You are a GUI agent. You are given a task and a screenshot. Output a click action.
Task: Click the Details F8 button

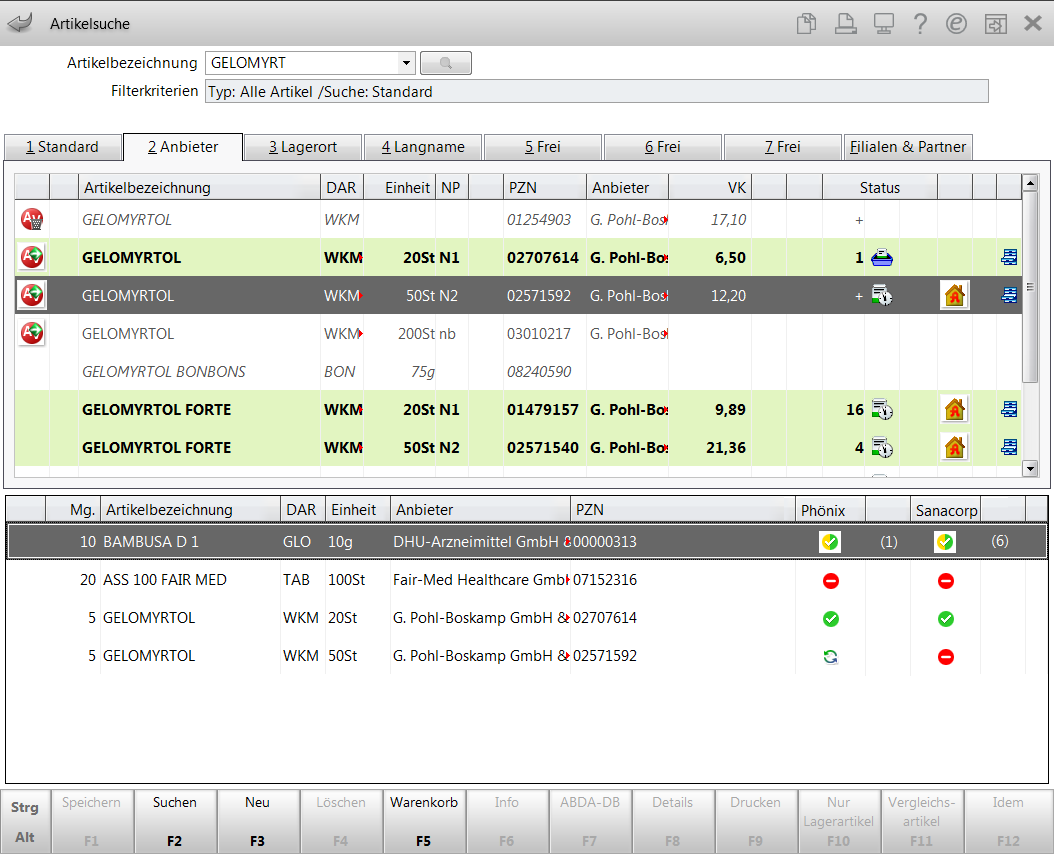click(672, 821)
